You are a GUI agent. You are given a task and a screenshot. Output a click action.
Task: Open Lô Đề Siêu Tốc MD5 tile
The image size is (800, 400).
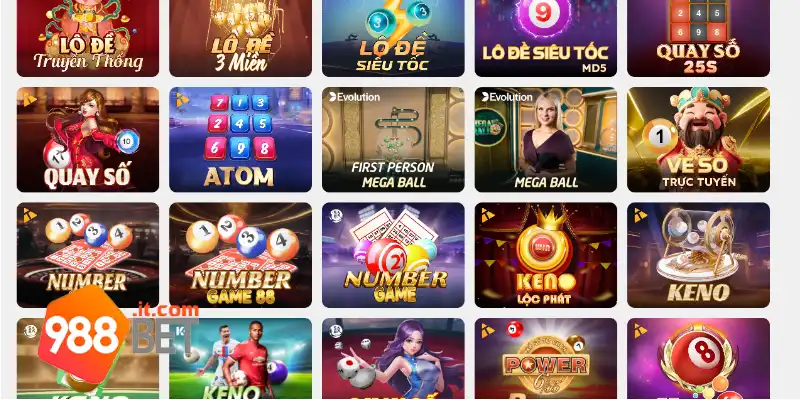pyautogui.click(x=545, y=38)
